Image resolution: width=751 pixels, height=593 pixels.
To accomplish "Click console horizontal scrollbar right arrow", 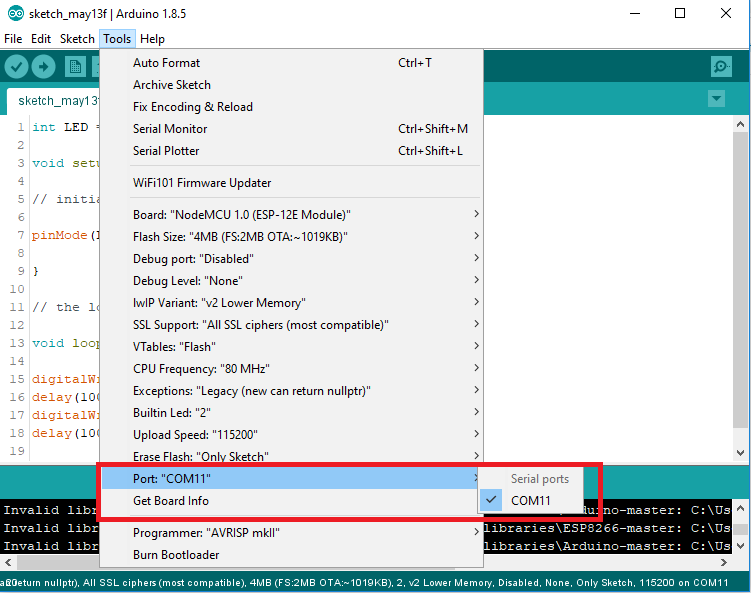I will (724, 562).
